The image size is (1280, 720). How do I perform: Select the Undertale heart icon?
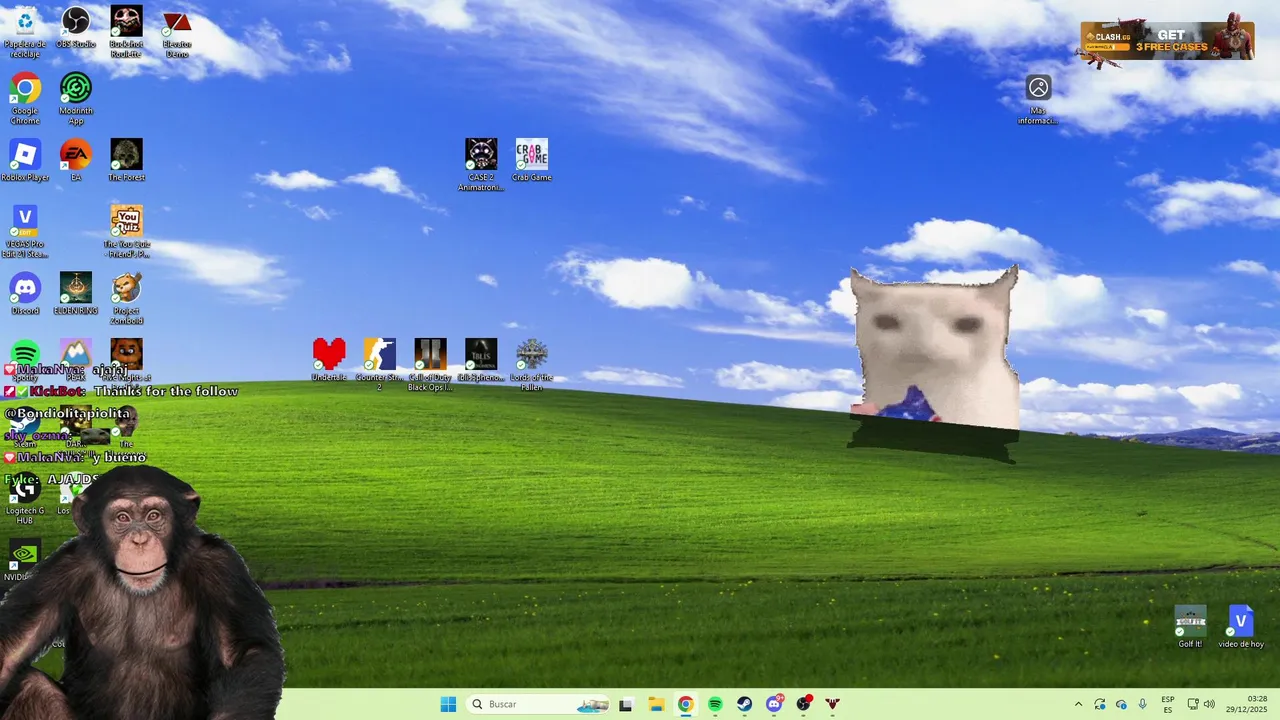[329, 360]
